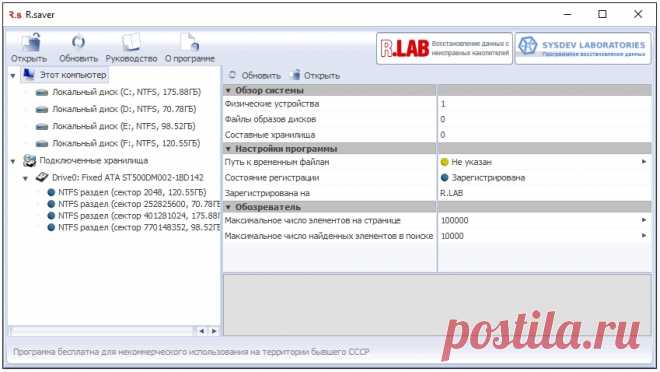The width and height of the screenshot is (660, 372).
Task: Click the Зарегистрирована на row label
Action: click(267, 193)
